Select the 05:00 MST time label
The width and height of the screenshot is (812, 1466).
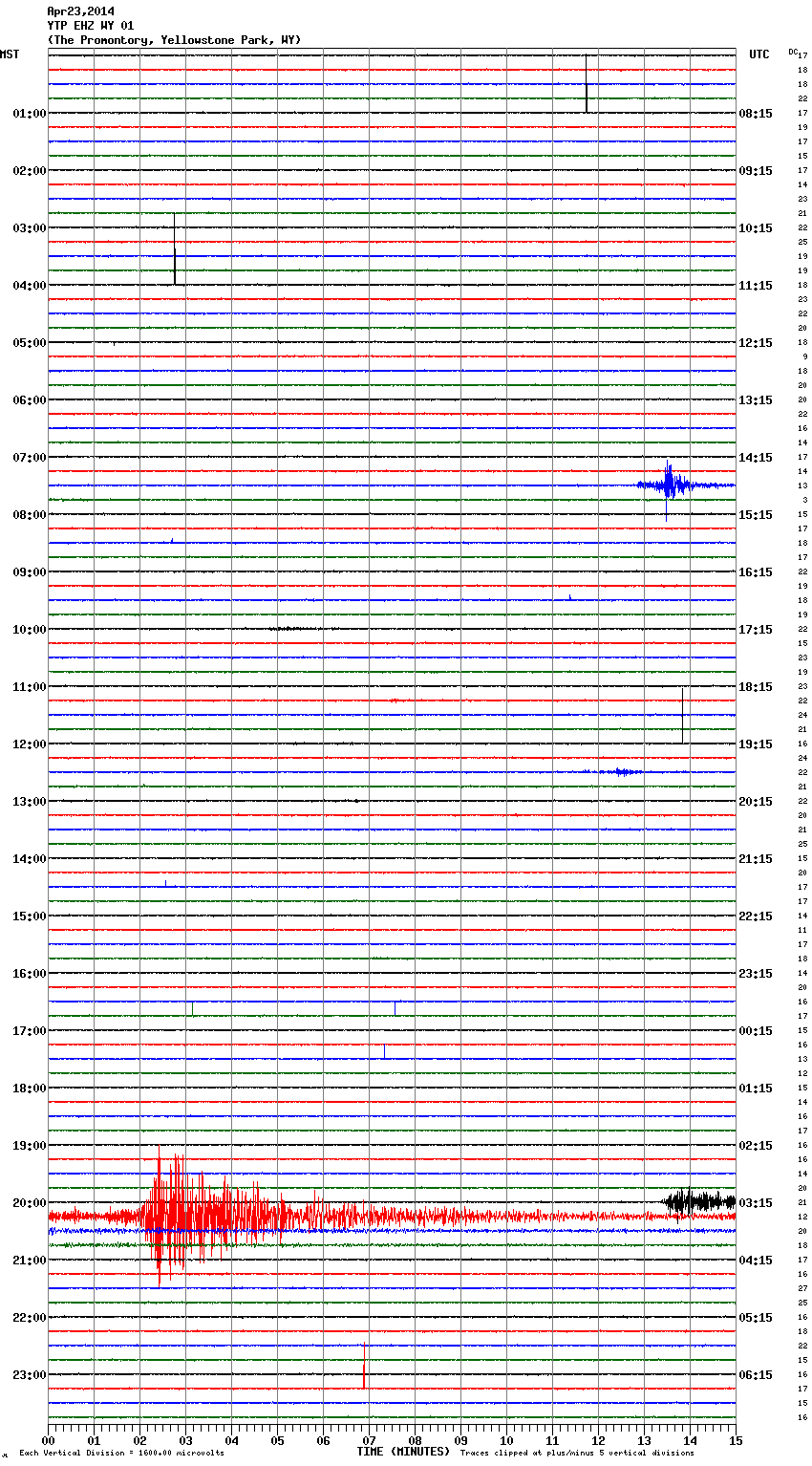30,343
